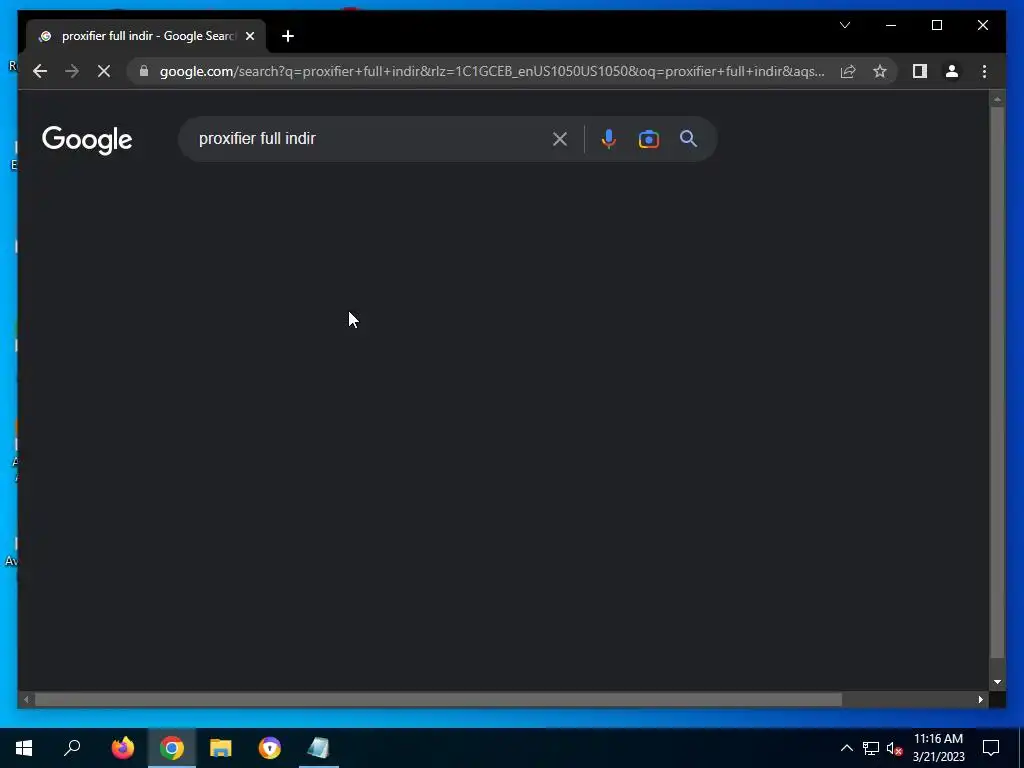
Task: Stop the page loading with X button
Action: pyautogui.click(x=104, y=71)
